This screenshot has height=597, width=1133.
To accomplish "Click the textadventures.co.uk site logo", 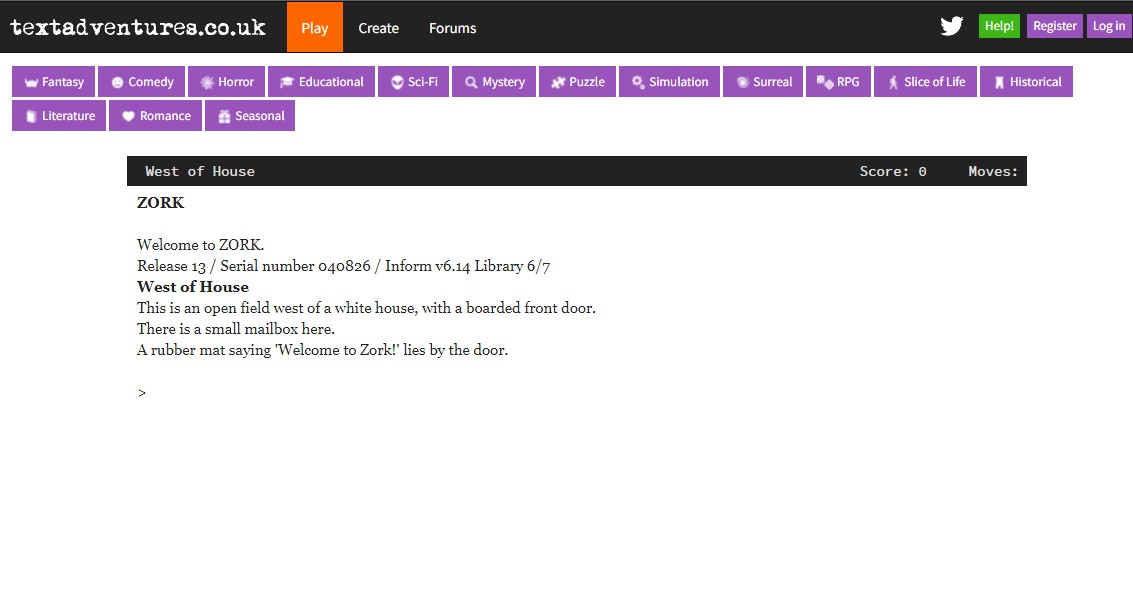I will pyautogui.click(x=138, y=28).
